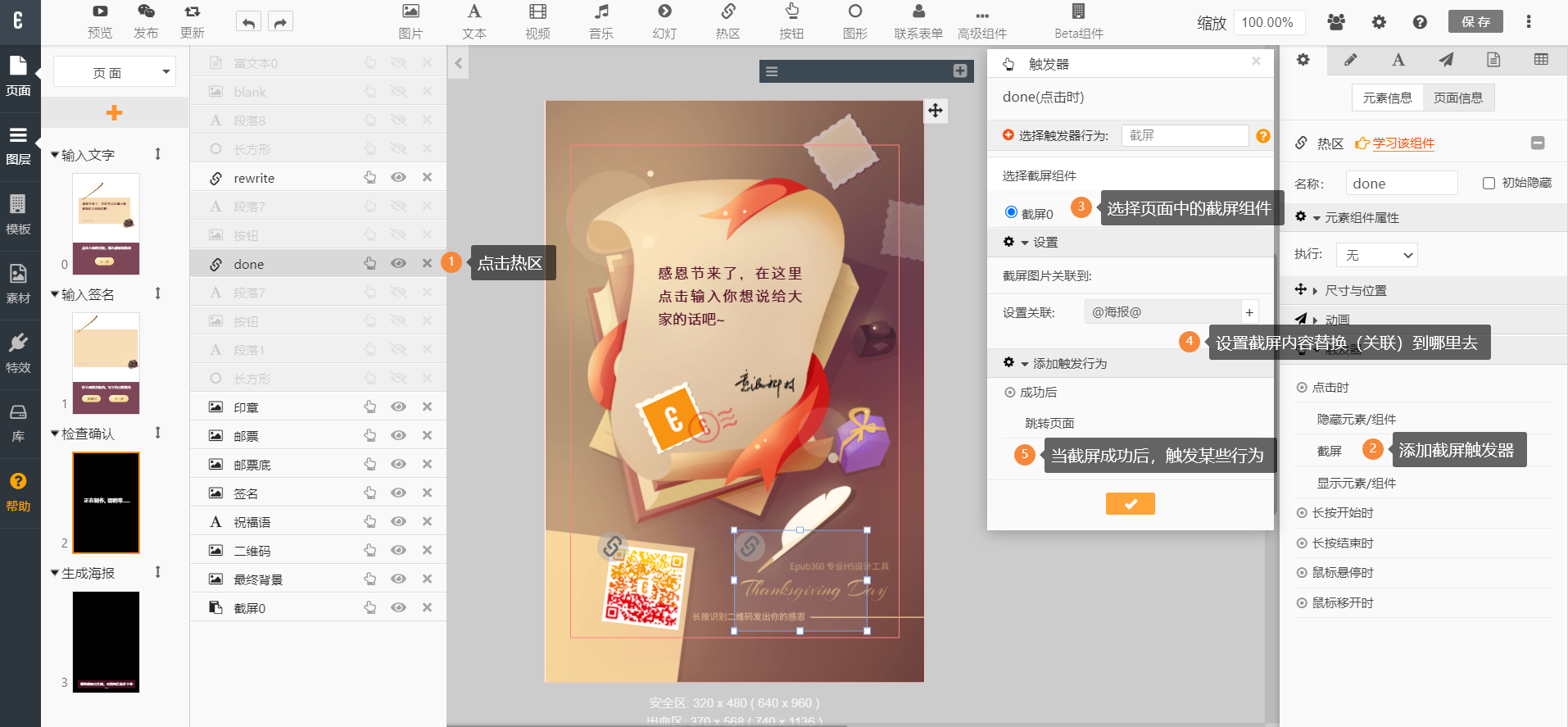1568x727 pixels.
Task: Delete the 二维码 layer
Action: pos(427,550)
